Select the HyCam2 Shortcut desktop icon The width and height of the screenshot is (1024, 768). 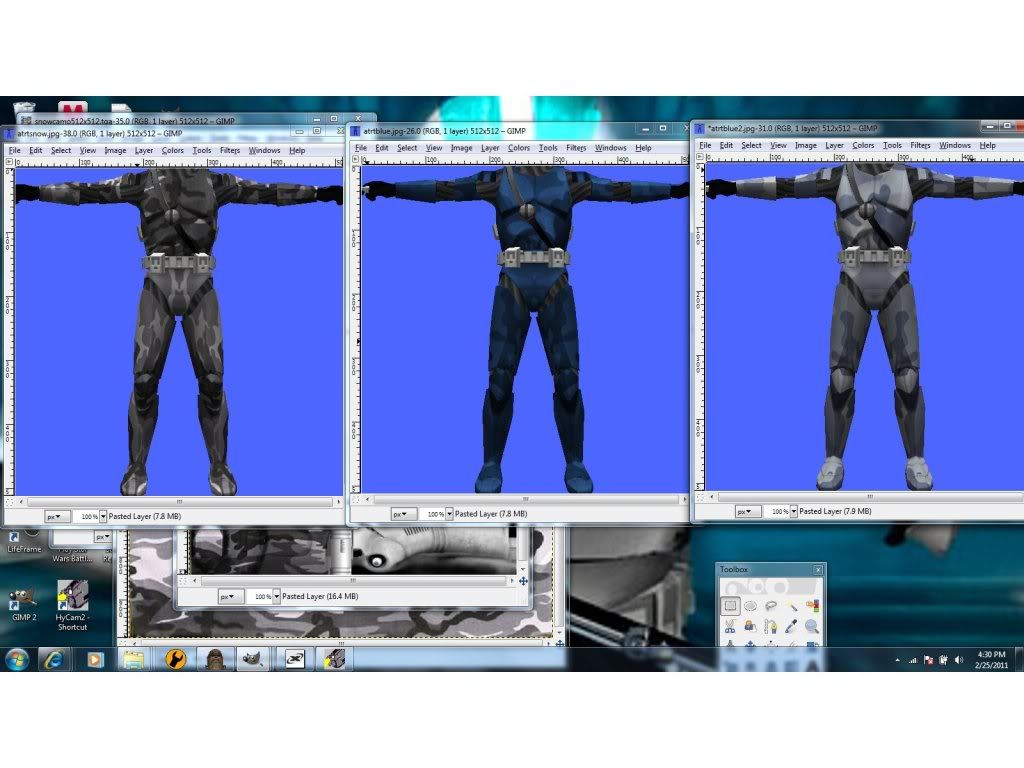(x=72, y=605)
